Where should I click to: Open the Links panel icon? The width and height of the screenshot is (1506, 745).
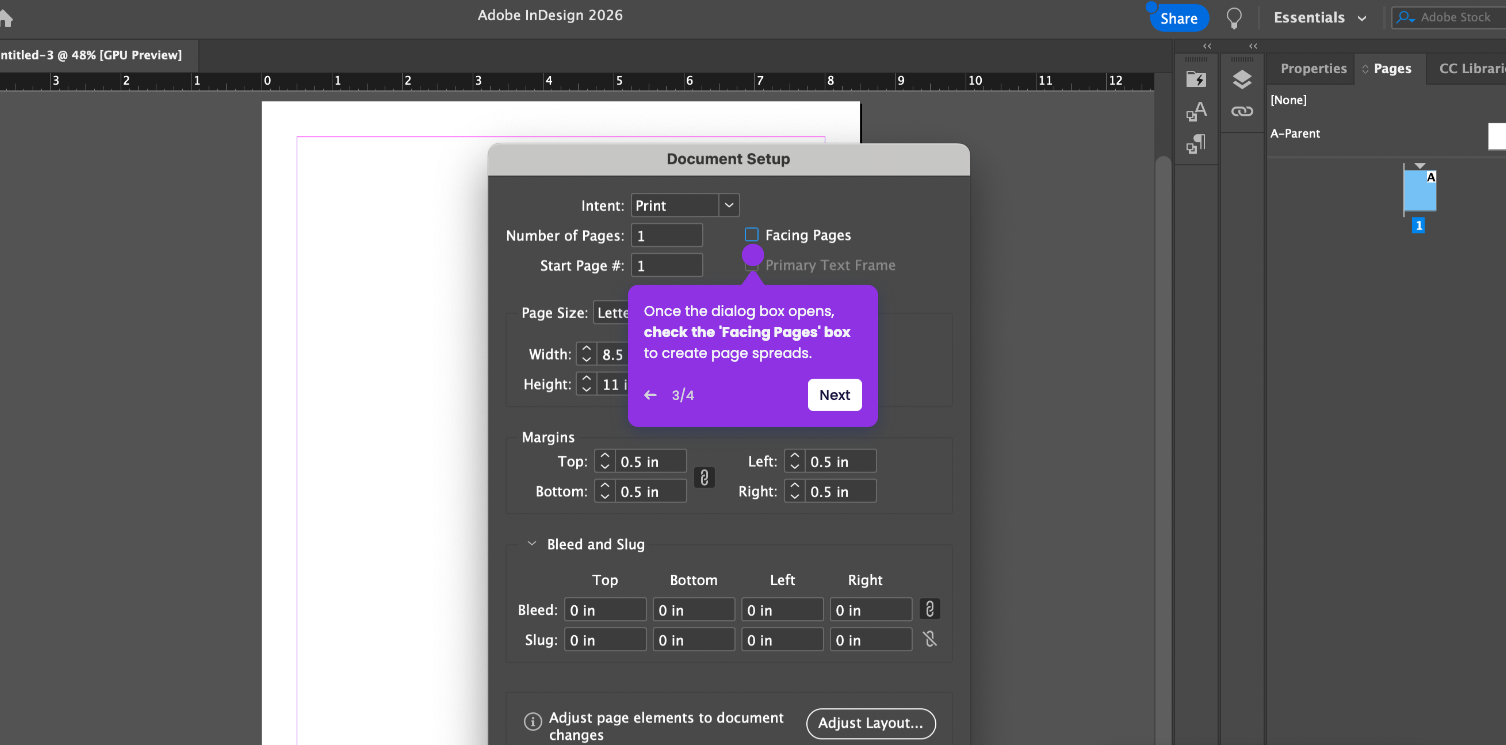click(x=1242, y=112)
